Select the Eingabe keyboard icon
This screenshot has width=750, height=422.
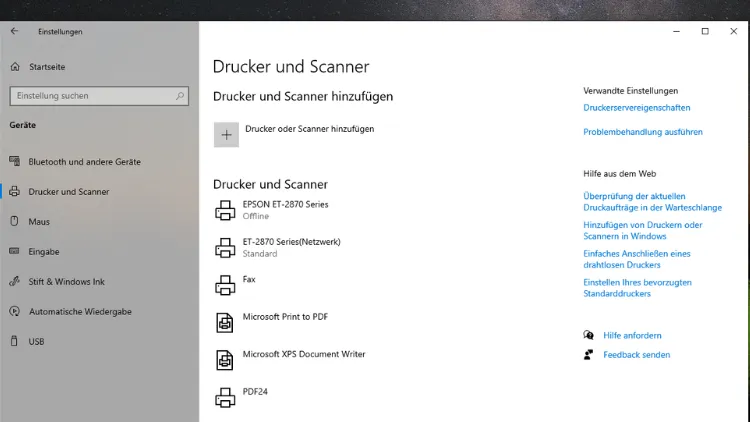(14, 251)
